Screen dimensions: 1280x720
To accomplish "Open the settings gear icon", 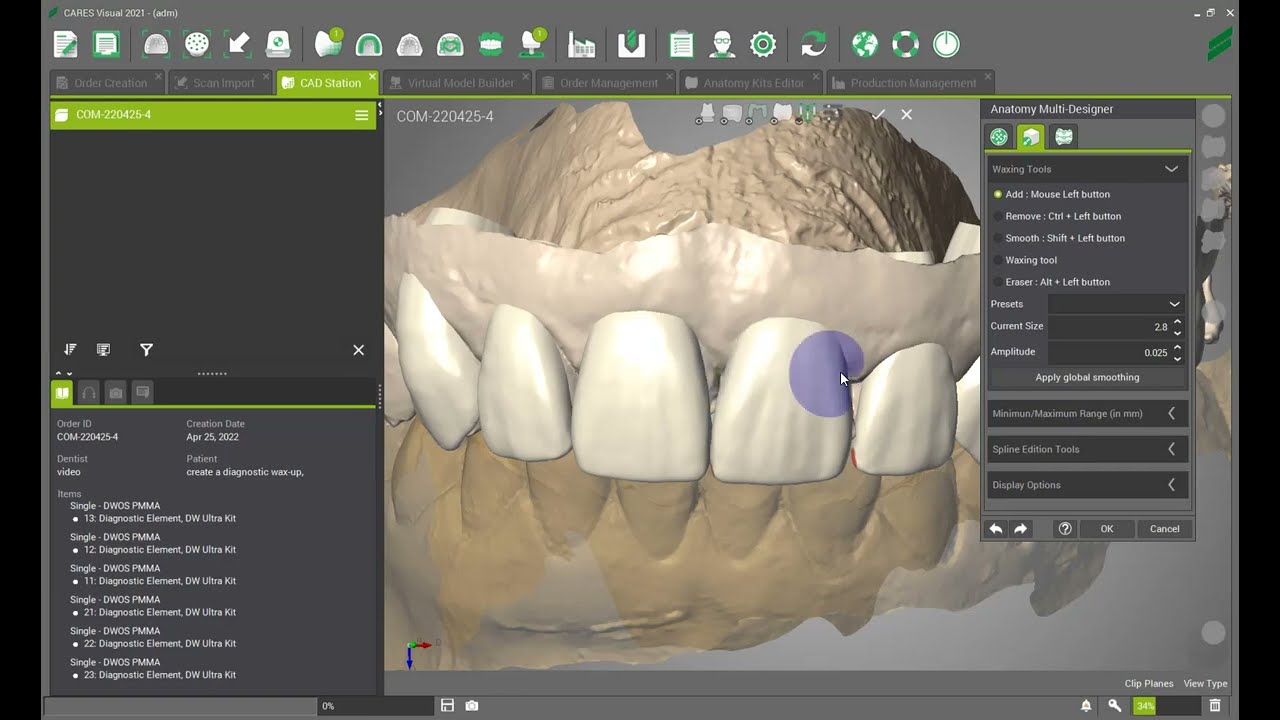I will 763,44.
